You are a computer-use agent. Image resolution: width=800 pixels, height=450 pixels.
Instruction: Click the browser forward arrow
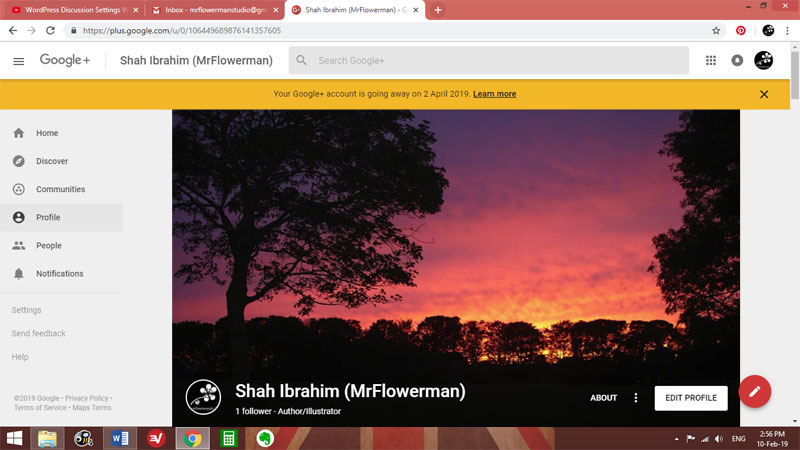32,31
